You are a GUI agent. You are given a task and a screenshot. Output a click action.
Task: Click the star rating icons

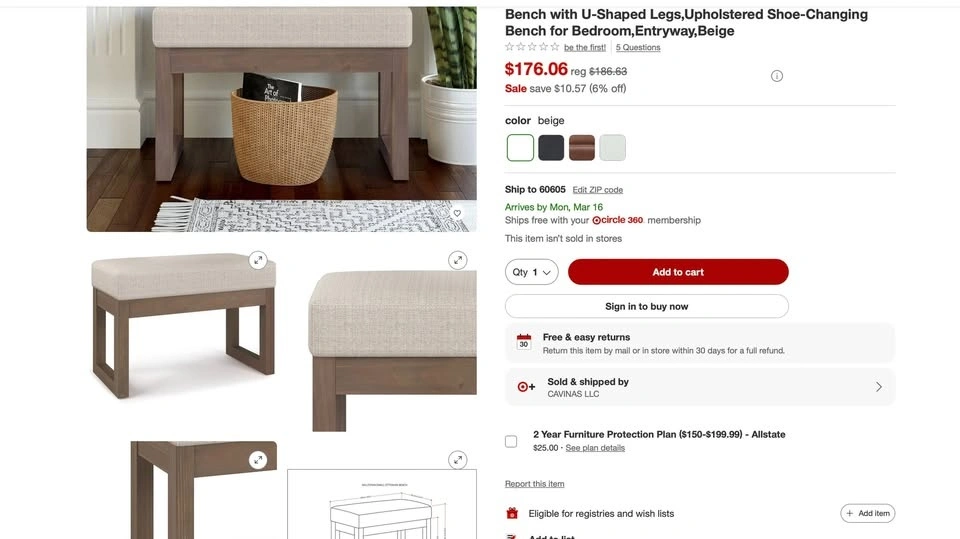coord(532,47)
